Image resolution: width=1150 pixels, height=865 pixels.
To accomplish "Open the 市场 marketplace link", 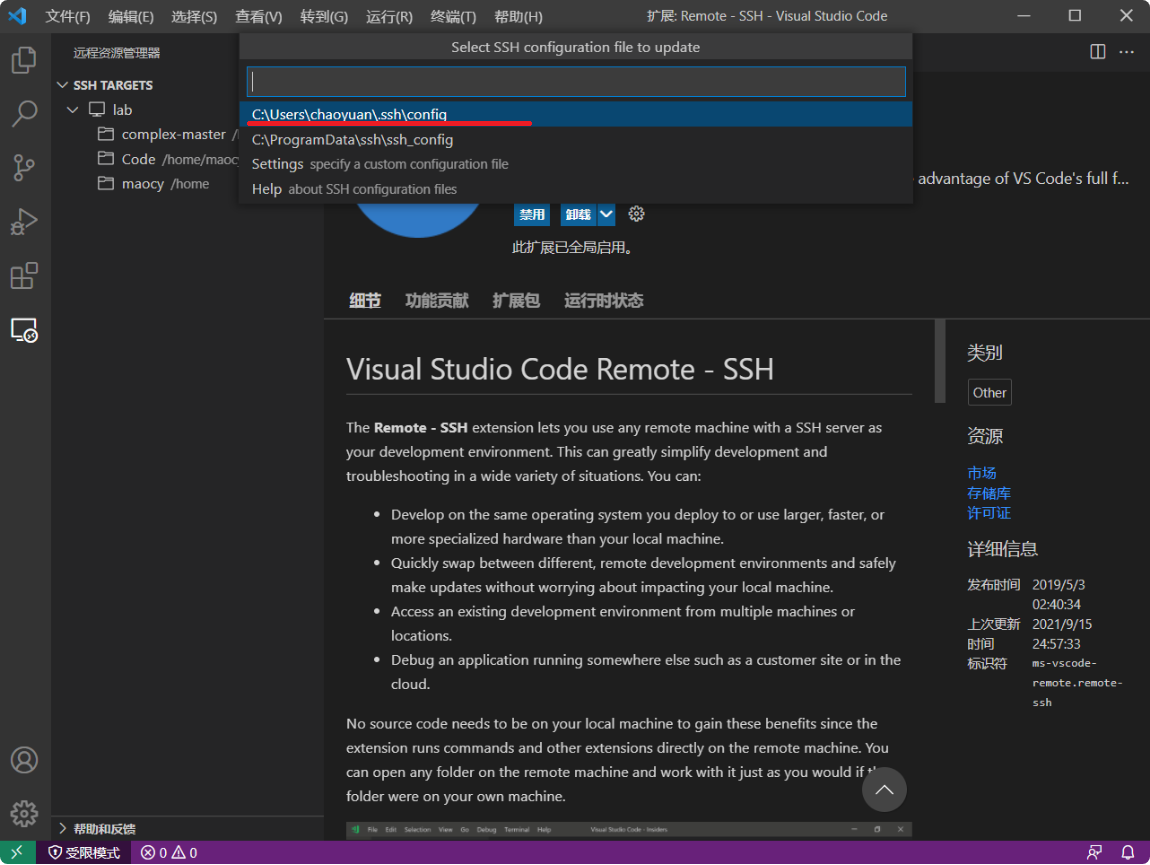I will point(981,473).
